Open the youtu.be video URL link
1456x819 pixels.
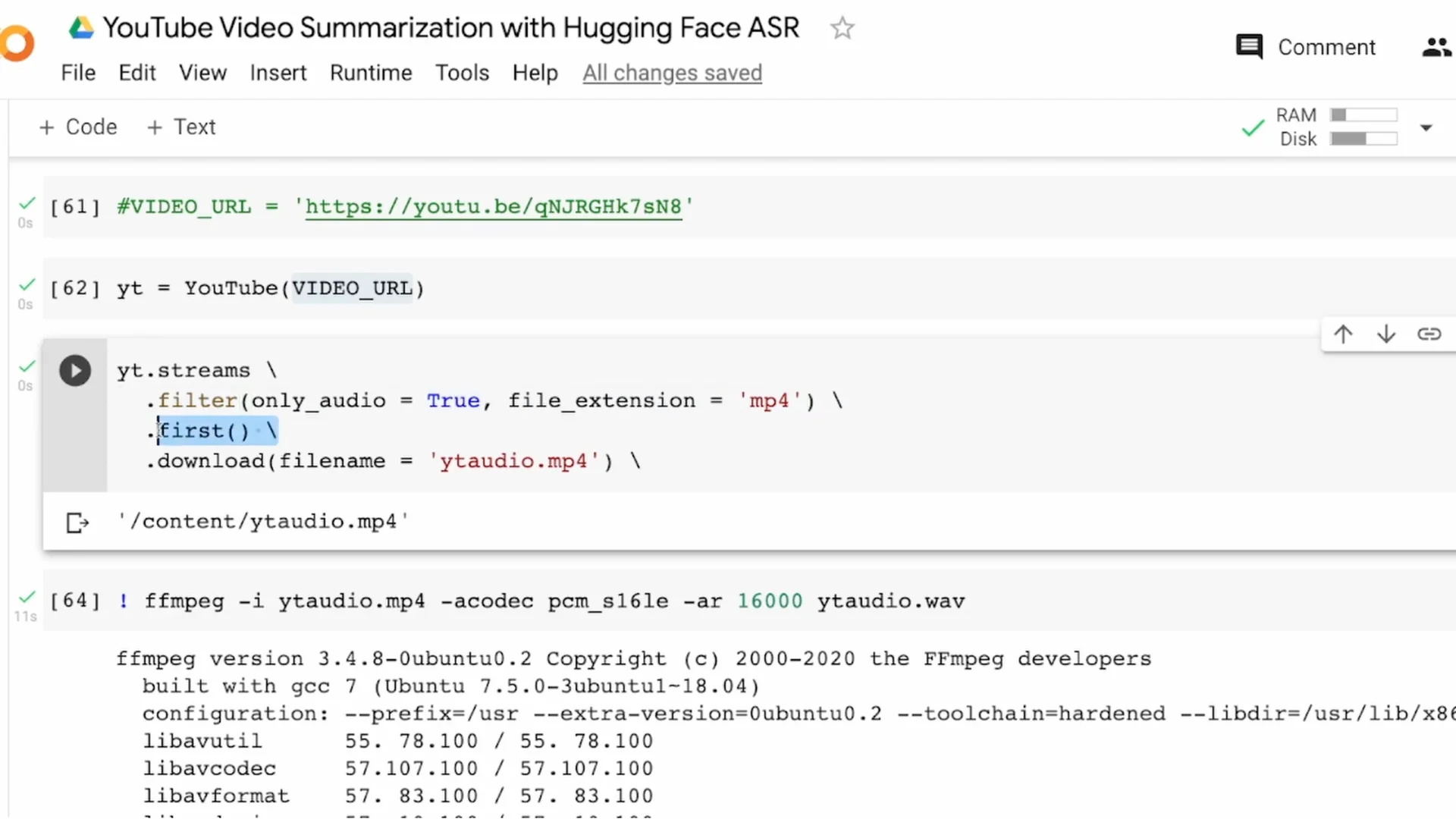494,206
